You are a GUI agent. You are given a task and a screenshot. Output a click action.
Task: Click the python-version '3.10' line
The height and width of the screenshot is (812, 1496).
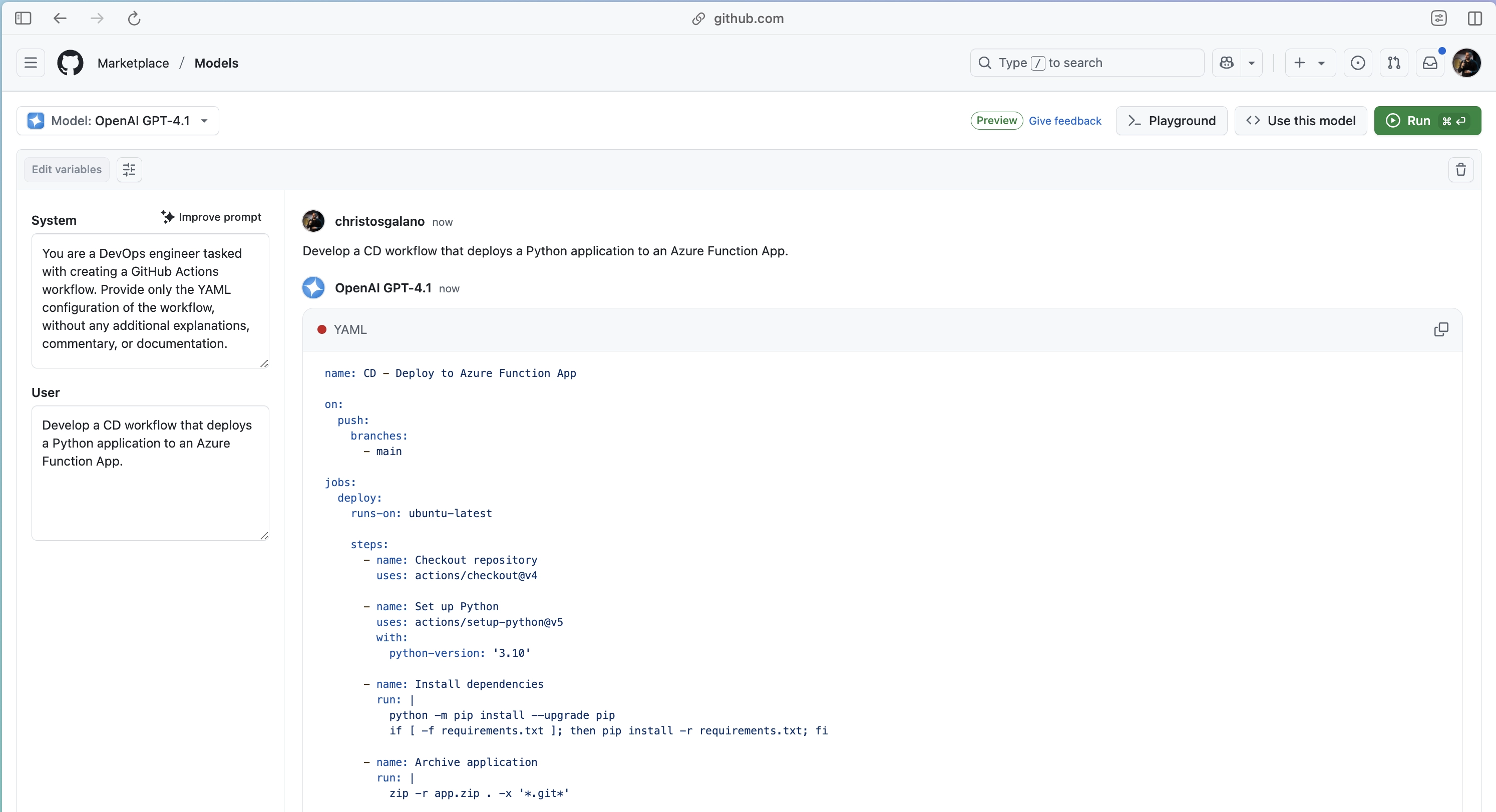click(460, 653)
